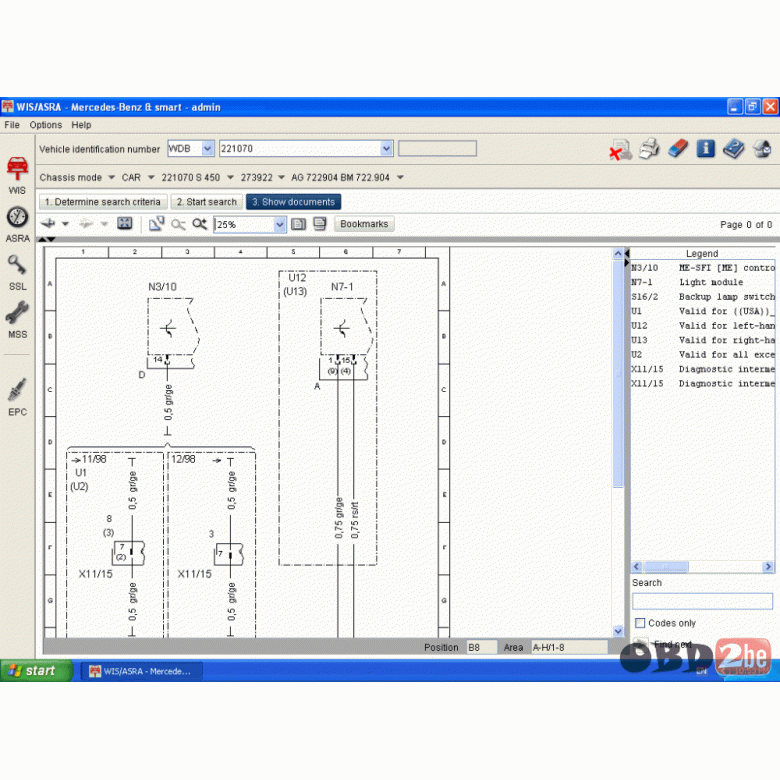Select the Show documents step
This screenshot has height=780, width=780.
pos(293,202)
